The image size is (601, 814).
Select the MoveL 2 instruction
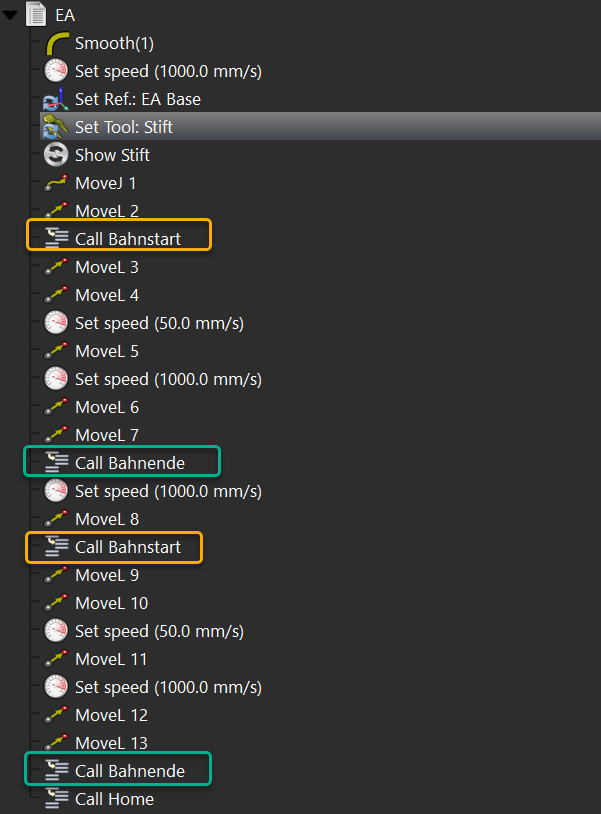(106, 212)
